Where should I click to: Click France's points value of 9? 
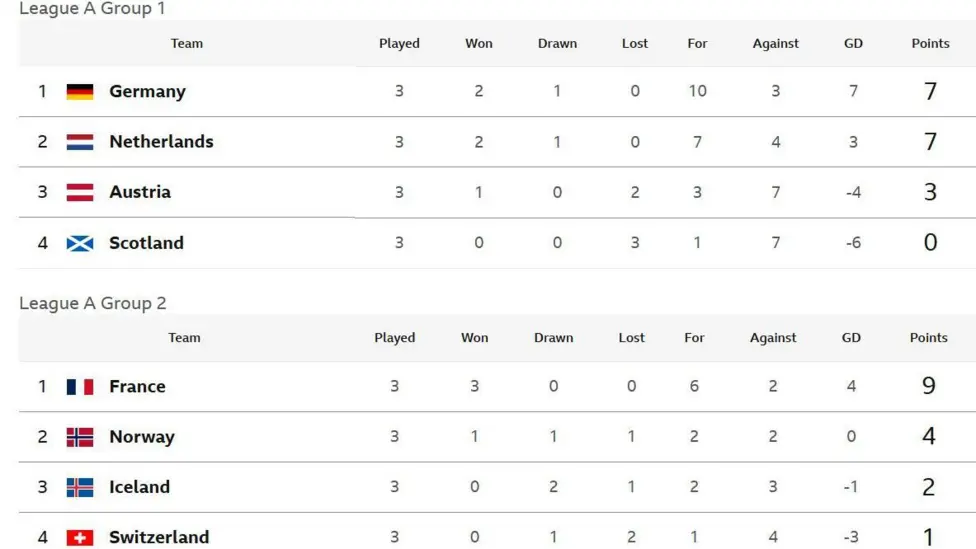929,386
